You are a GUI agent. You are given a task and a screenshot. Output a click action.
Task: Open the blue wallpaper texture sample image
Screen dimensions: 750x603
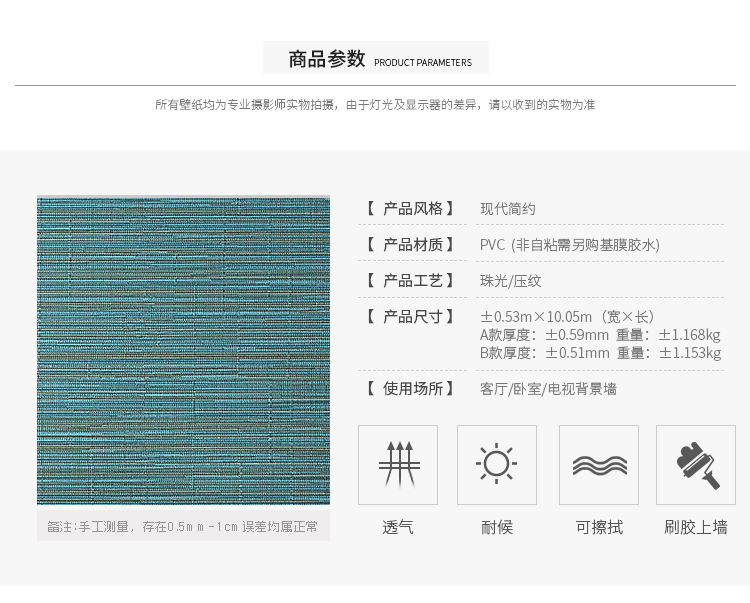[183, 350]
